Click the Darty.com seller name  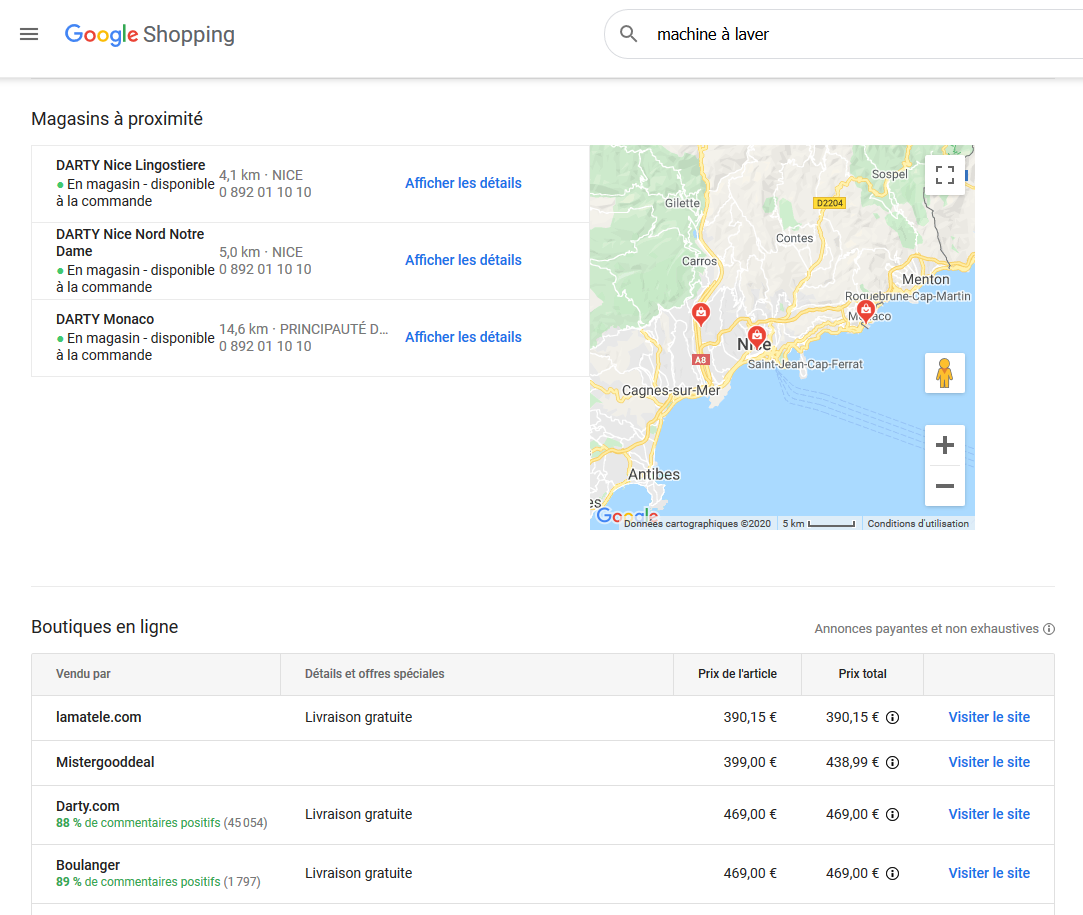click(88, 806)
